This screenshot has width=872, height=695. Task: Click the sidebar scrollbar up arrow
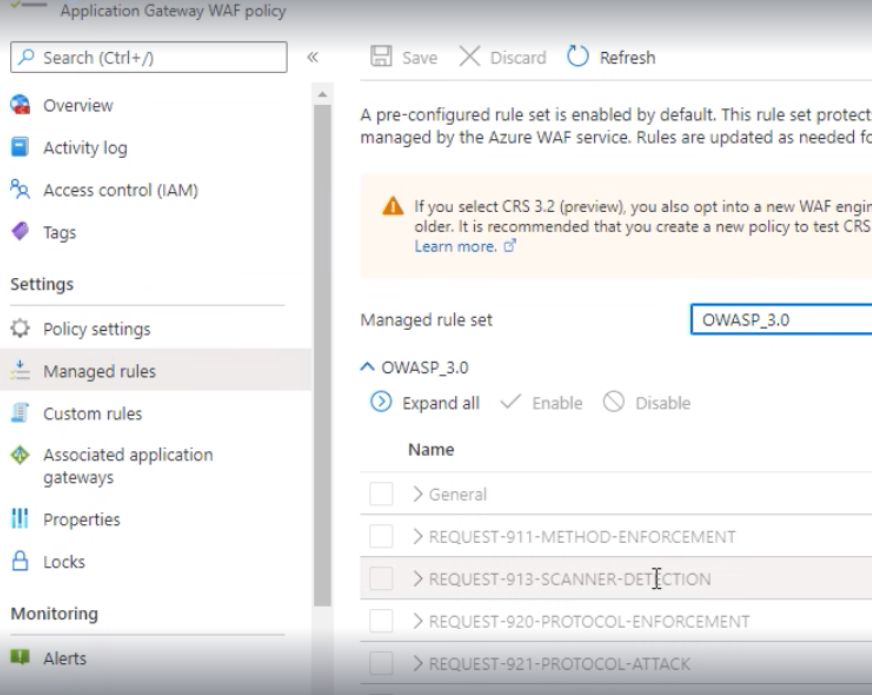(322, 95)
